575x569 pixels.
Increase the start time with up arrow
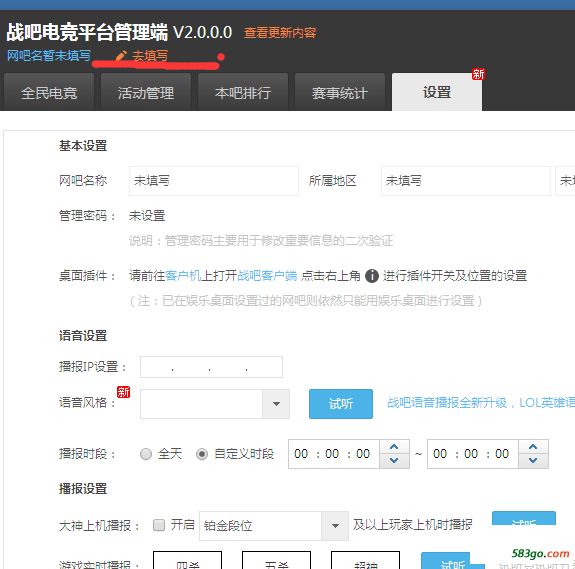394,447
